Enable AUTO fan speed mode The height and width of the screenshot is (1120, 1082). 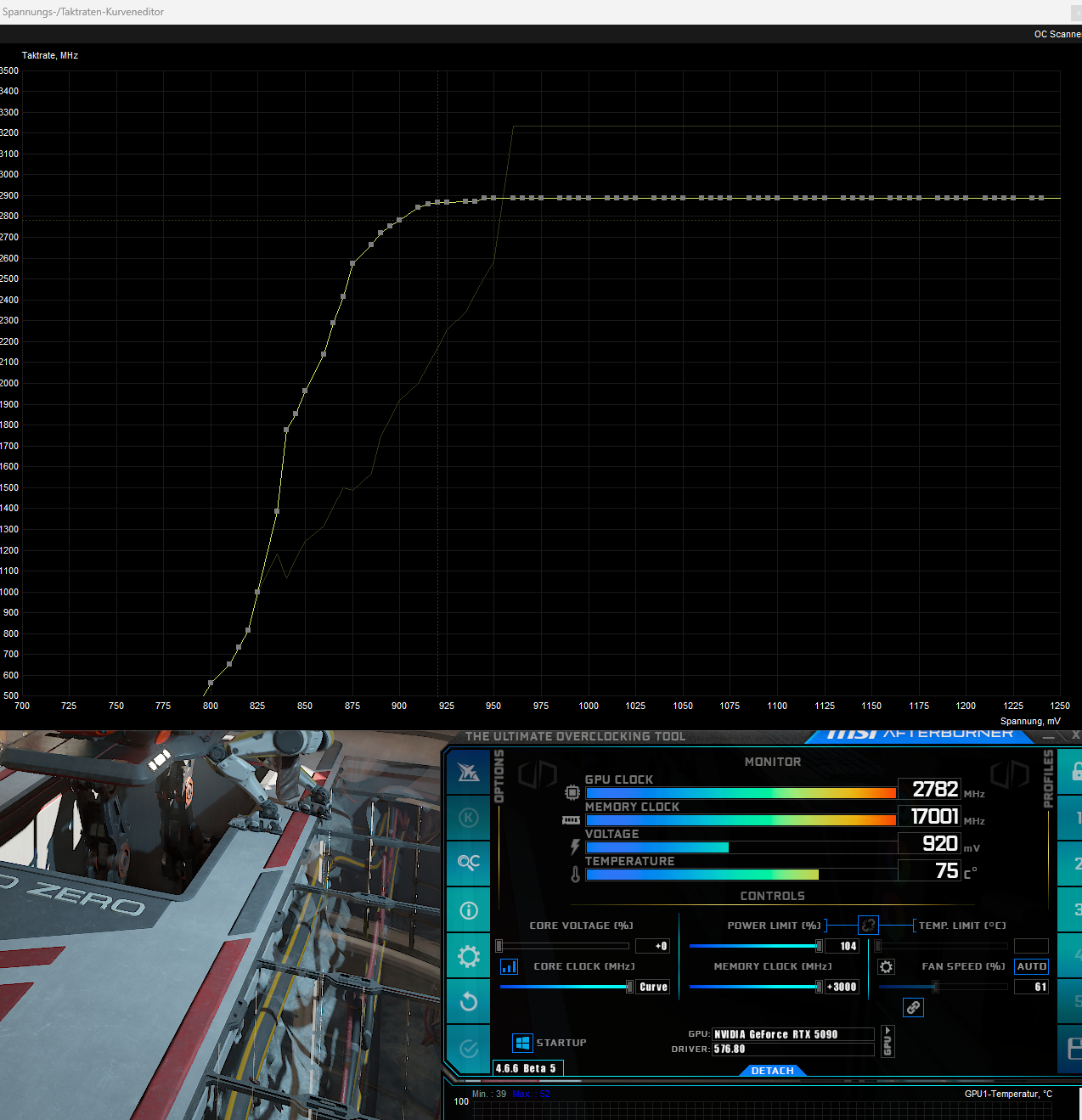(1031, 966)
